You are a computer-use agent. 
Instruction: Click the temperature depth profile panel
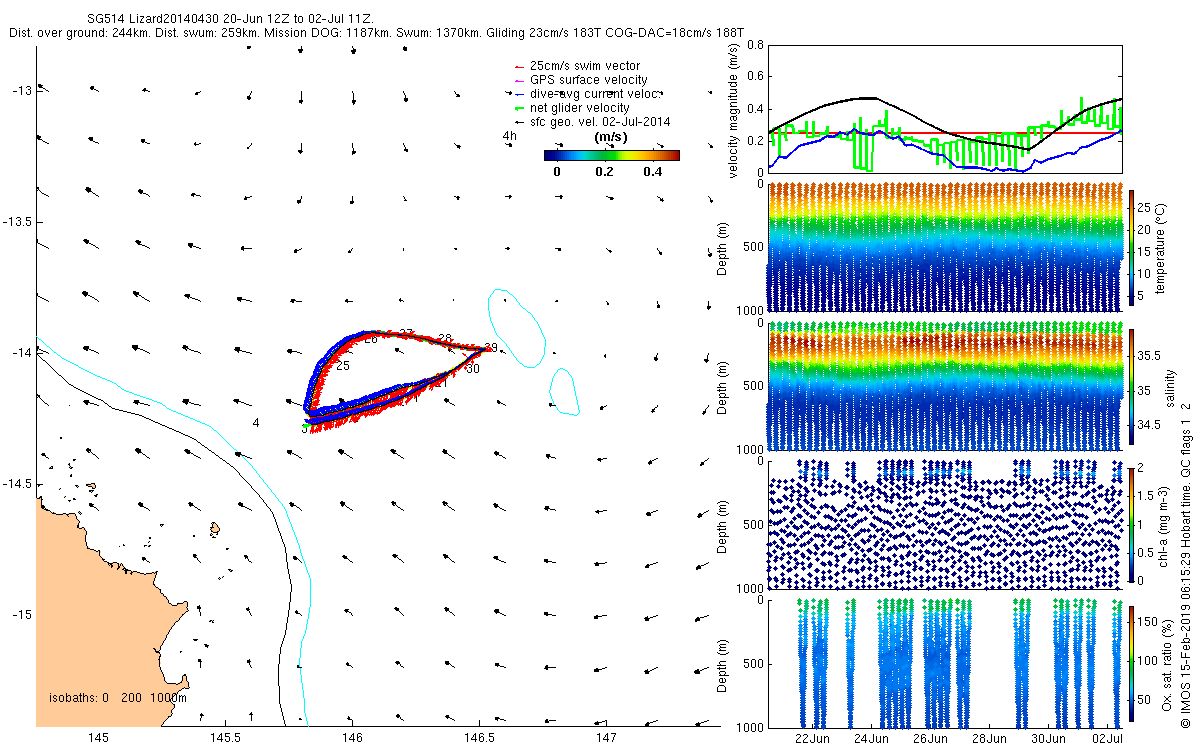945,247
